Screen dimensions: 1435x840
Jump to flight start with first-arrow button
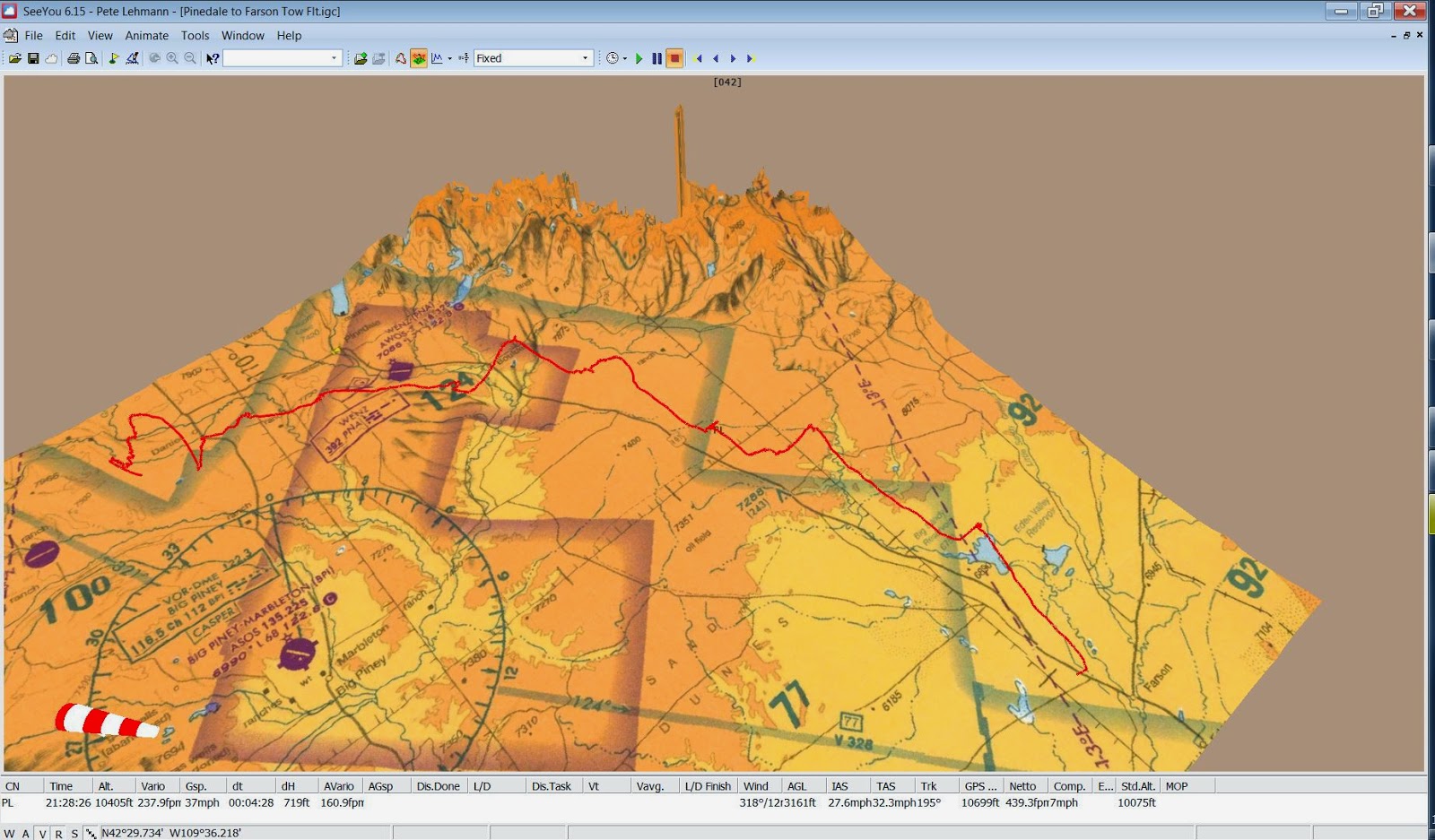pos(699,58)
